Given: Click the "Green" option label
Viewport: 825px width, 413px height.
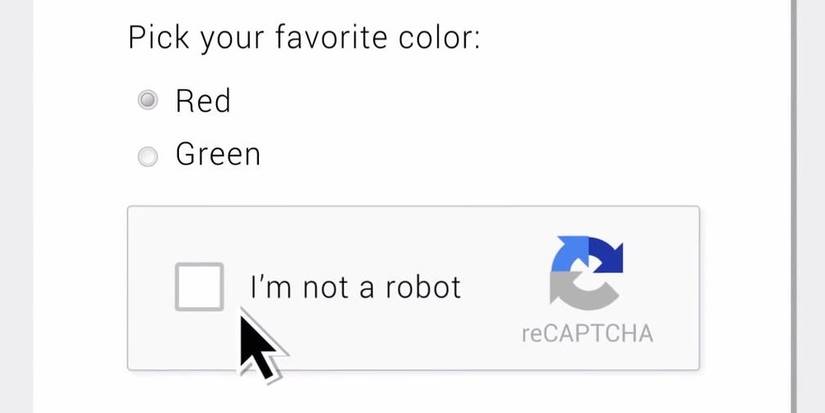Looking at the screenshot, I should [217, 154].
